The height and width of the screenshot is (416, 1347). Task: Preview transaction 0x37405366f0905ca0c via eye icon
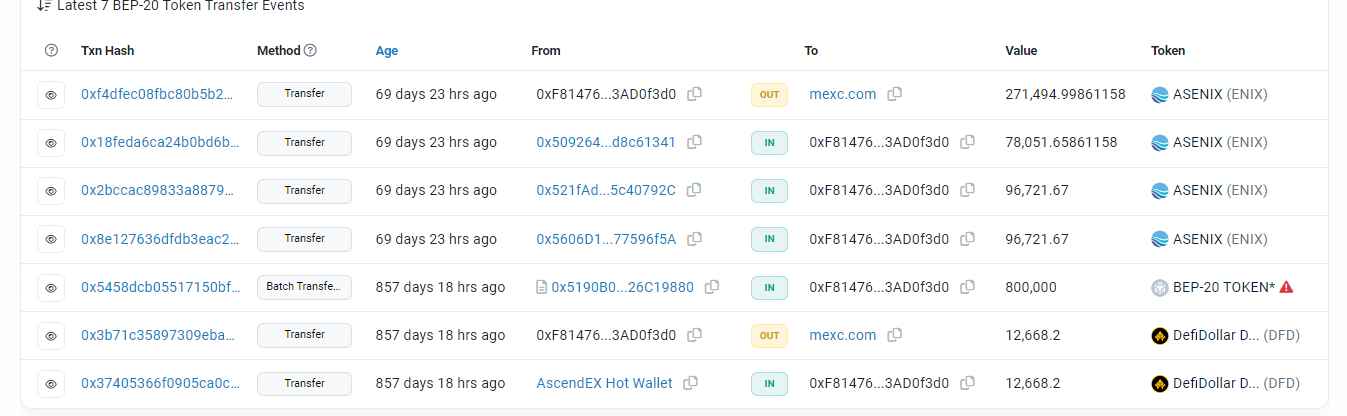pyautogui.click(x=51, y=384)
